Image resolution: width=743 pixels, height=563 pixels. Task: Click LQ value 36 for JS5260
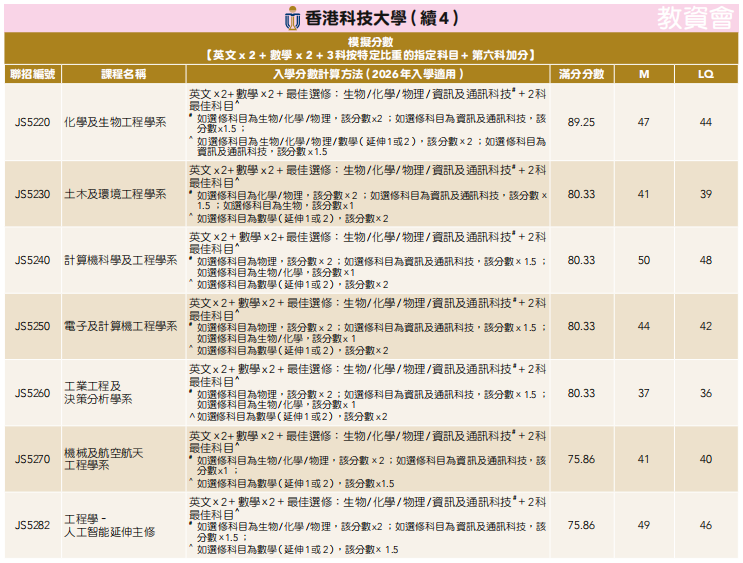[706, 393]
